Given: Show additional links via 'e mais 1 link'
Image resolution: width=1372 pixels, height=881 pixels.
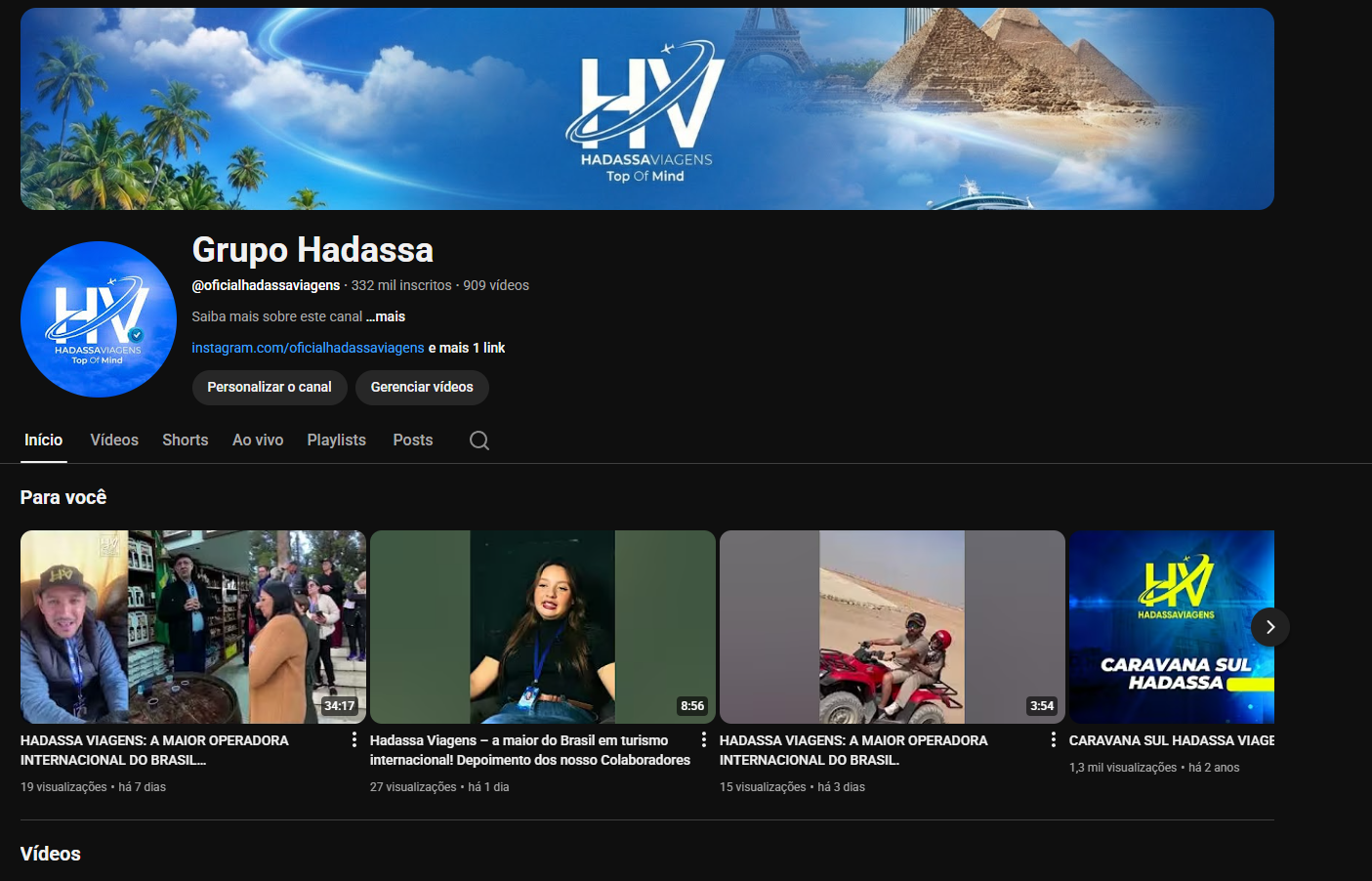Looking at the screenshot, I should coord(467,348).
